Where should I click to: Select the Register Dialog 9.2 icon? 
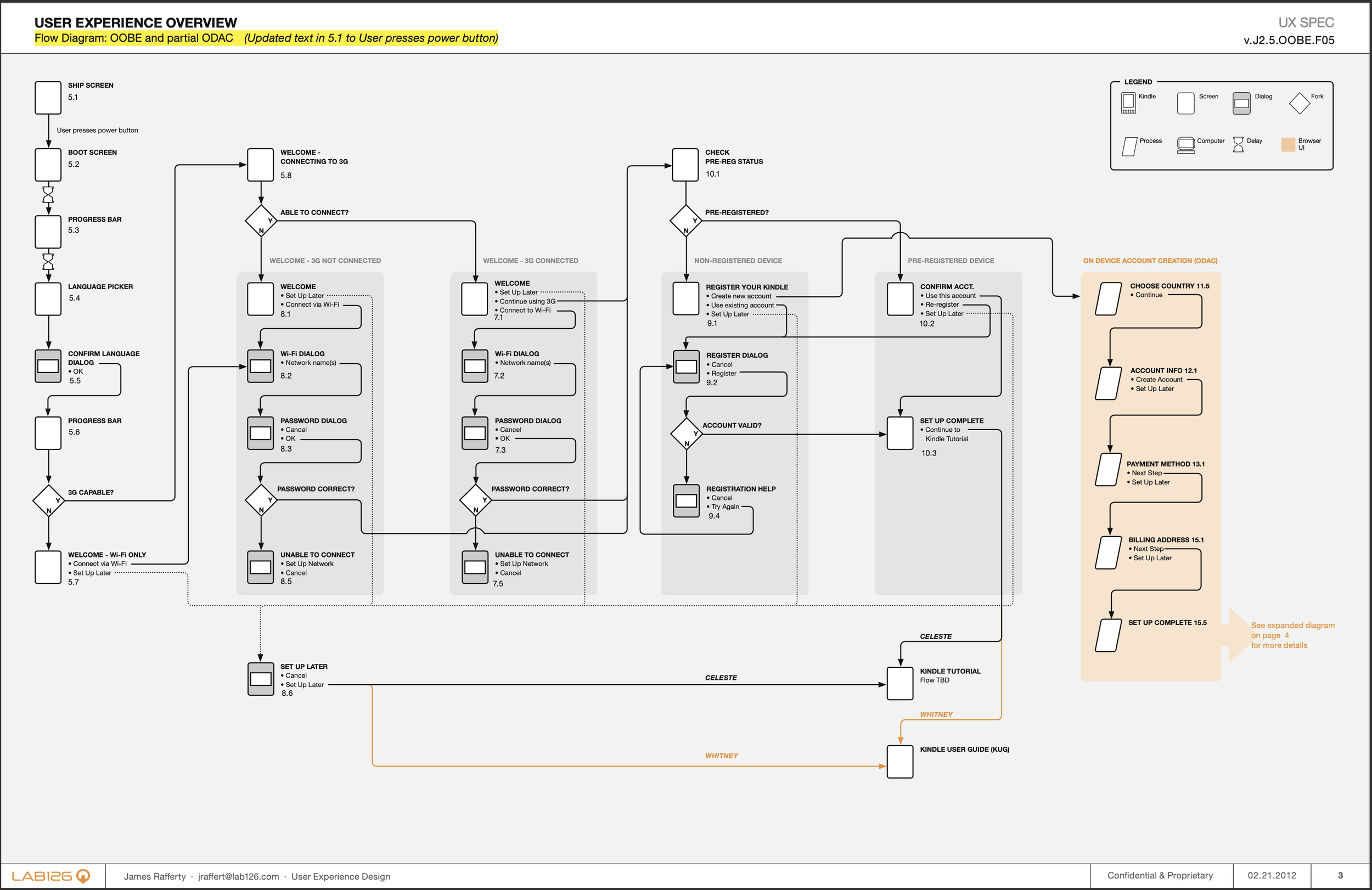(686, 367)
